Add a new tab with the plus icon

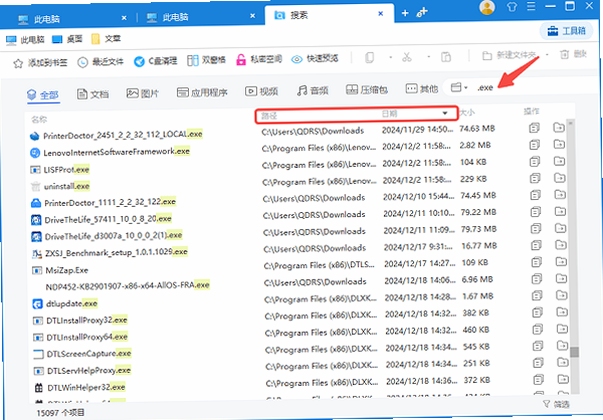click(x=405, y=13)
